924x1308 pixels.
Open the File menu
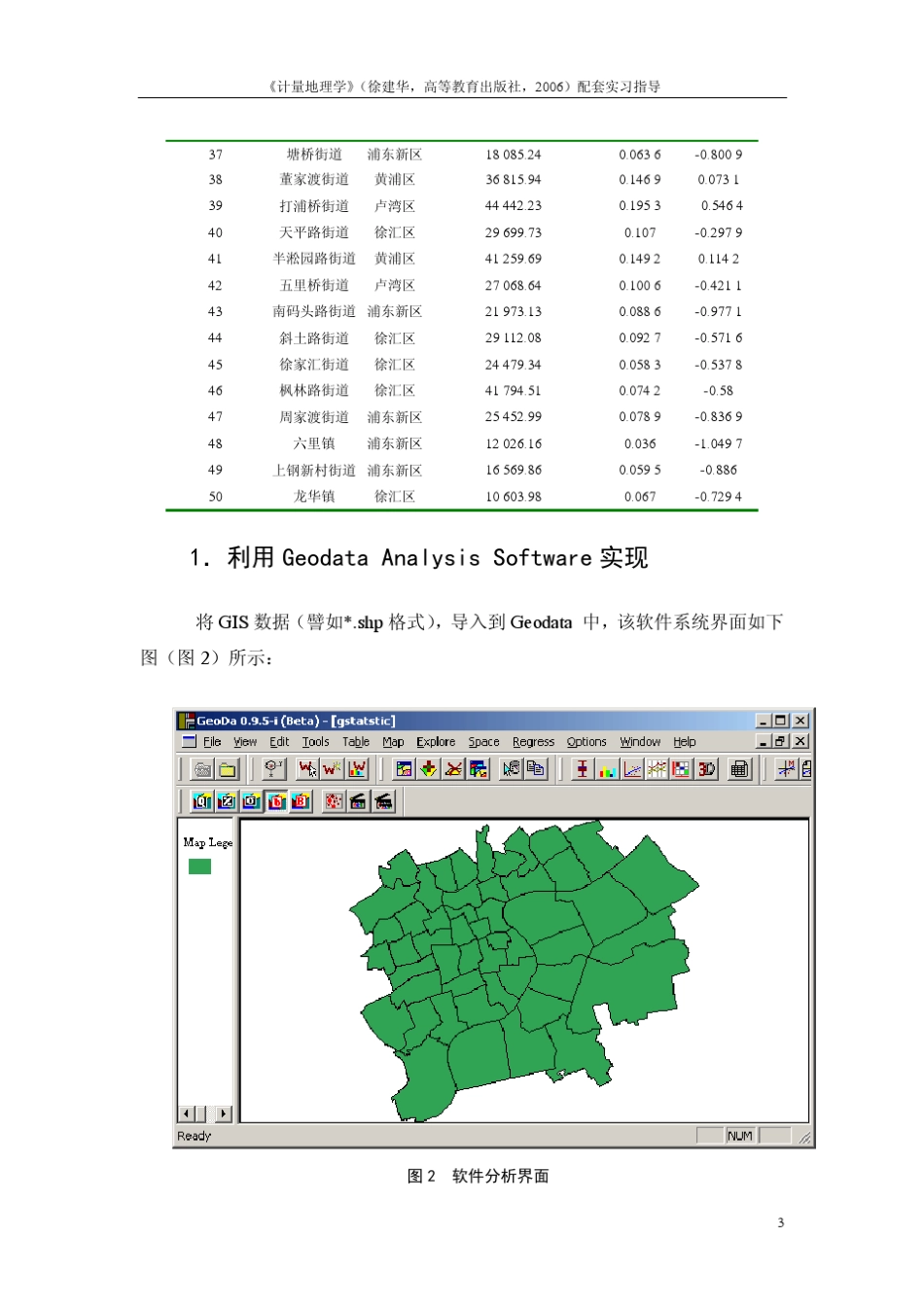[212, 742]
